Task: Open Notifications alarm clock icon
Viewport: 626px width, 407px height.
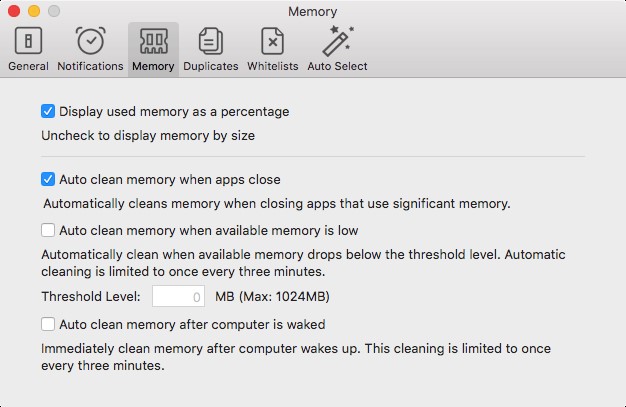Action: pyautogui.click(x=90, y=41)
